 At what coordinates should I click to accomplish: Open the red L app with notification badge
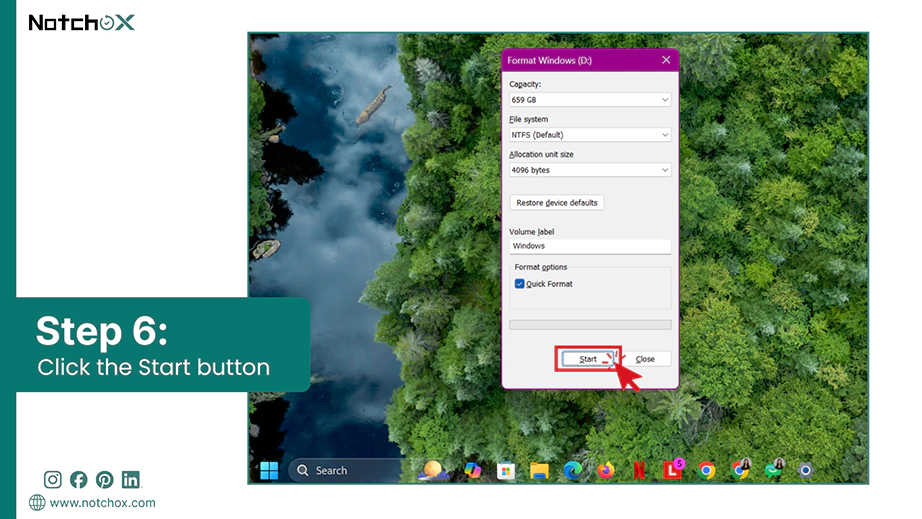673,470
